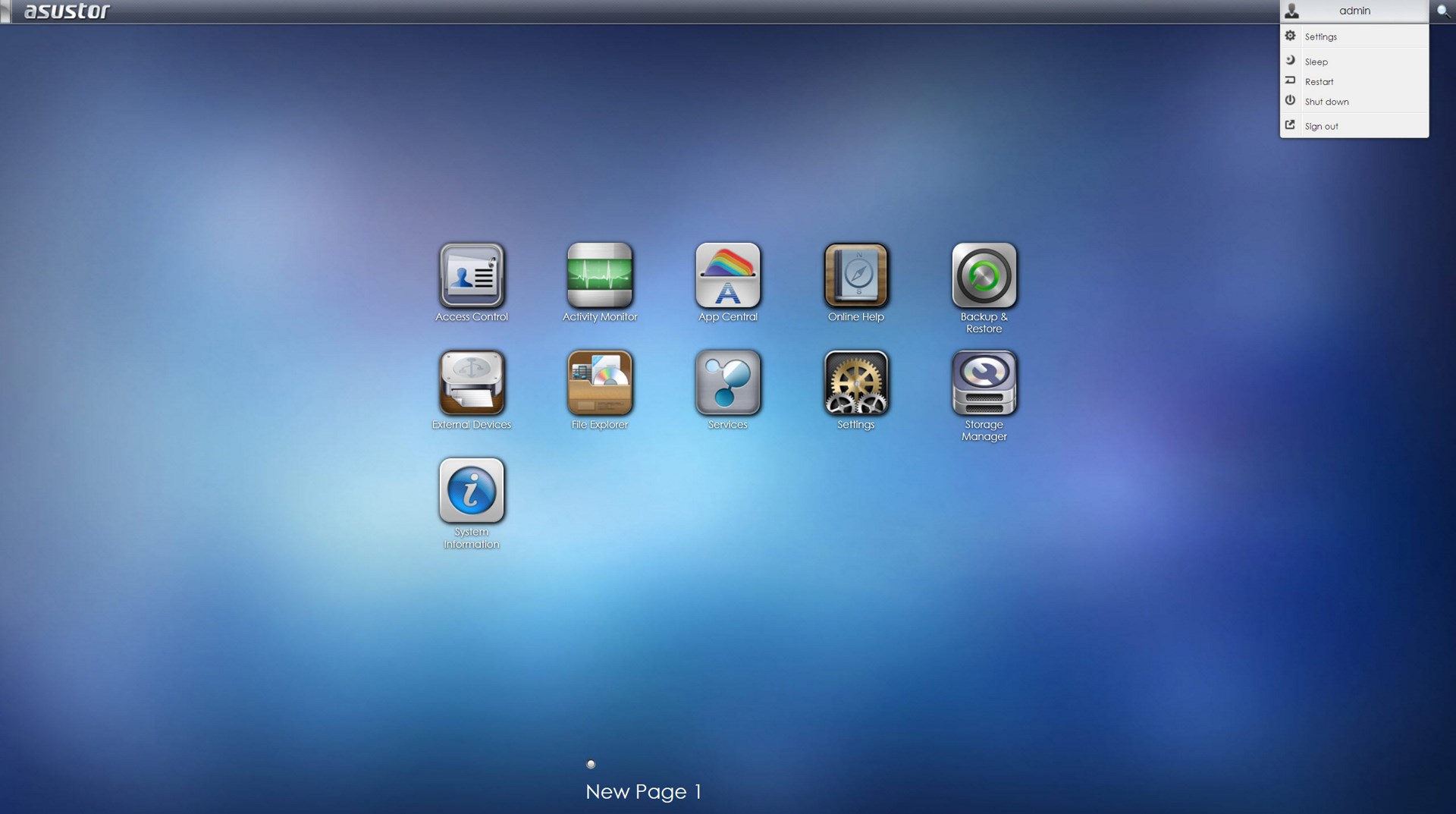Click the tab at the top-left corner of the top bar

pos(5,11)
